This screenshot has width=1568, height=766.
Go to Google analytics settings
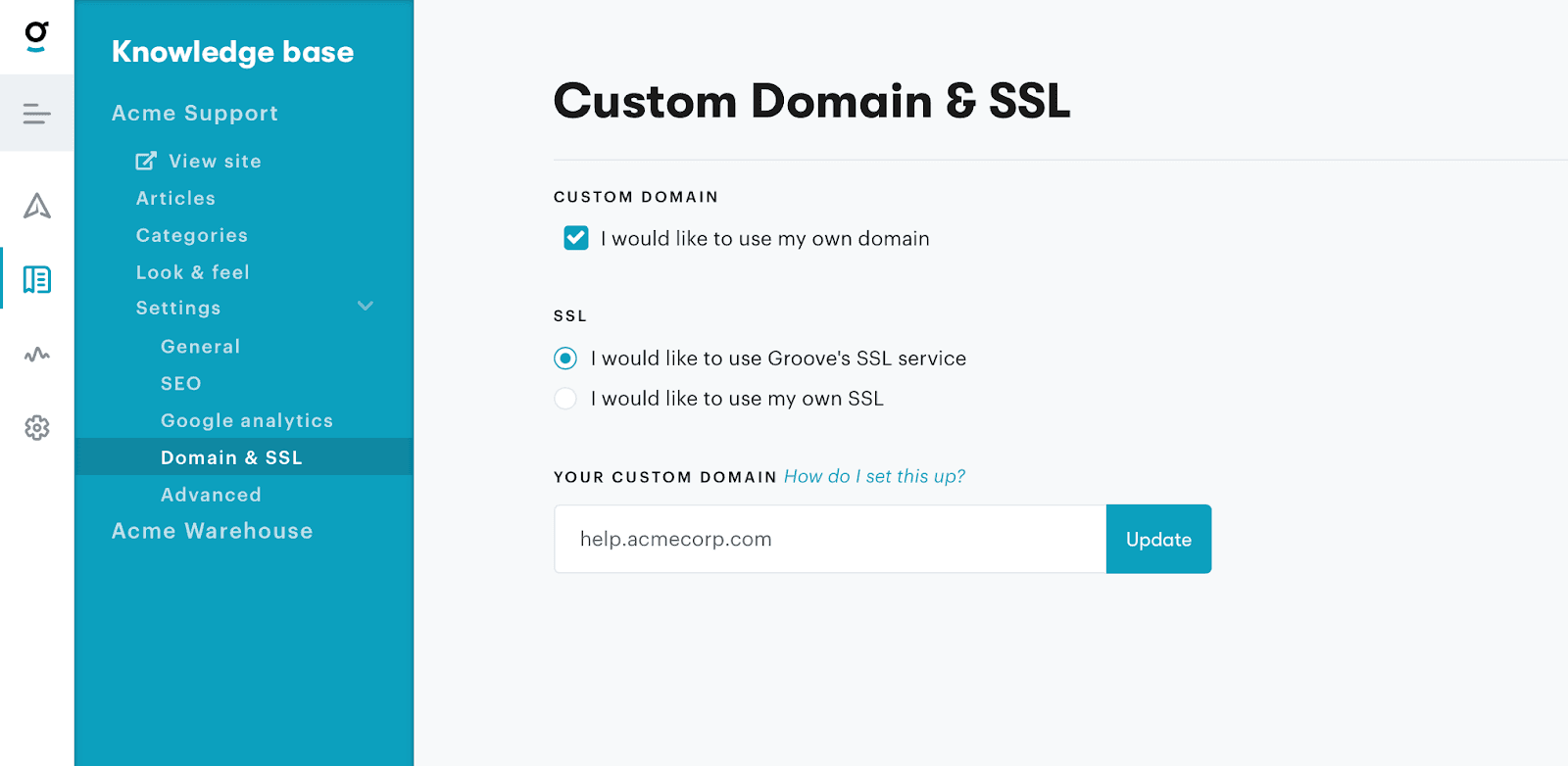[x=247, y=420]
